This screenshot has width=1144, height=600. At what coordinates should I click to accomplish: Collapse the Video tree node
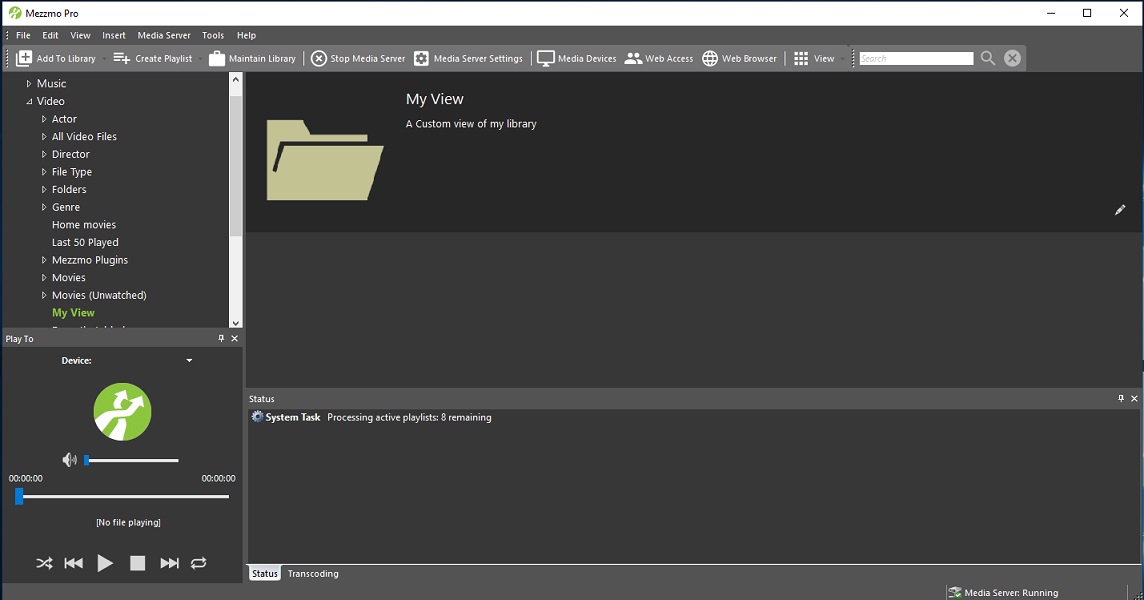point(29,101)
